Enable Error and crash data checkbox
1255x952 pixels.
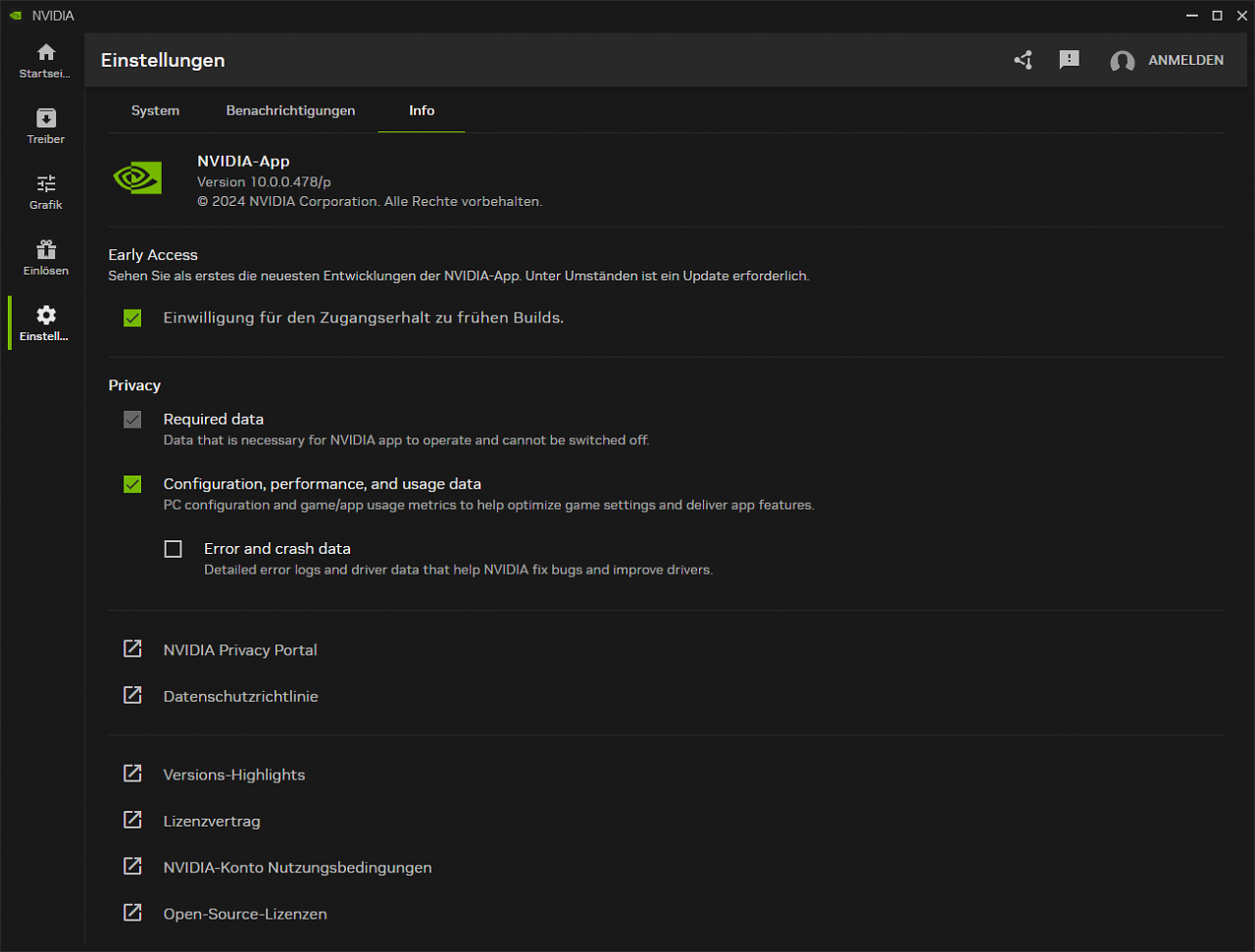click(x=174, y=549)
